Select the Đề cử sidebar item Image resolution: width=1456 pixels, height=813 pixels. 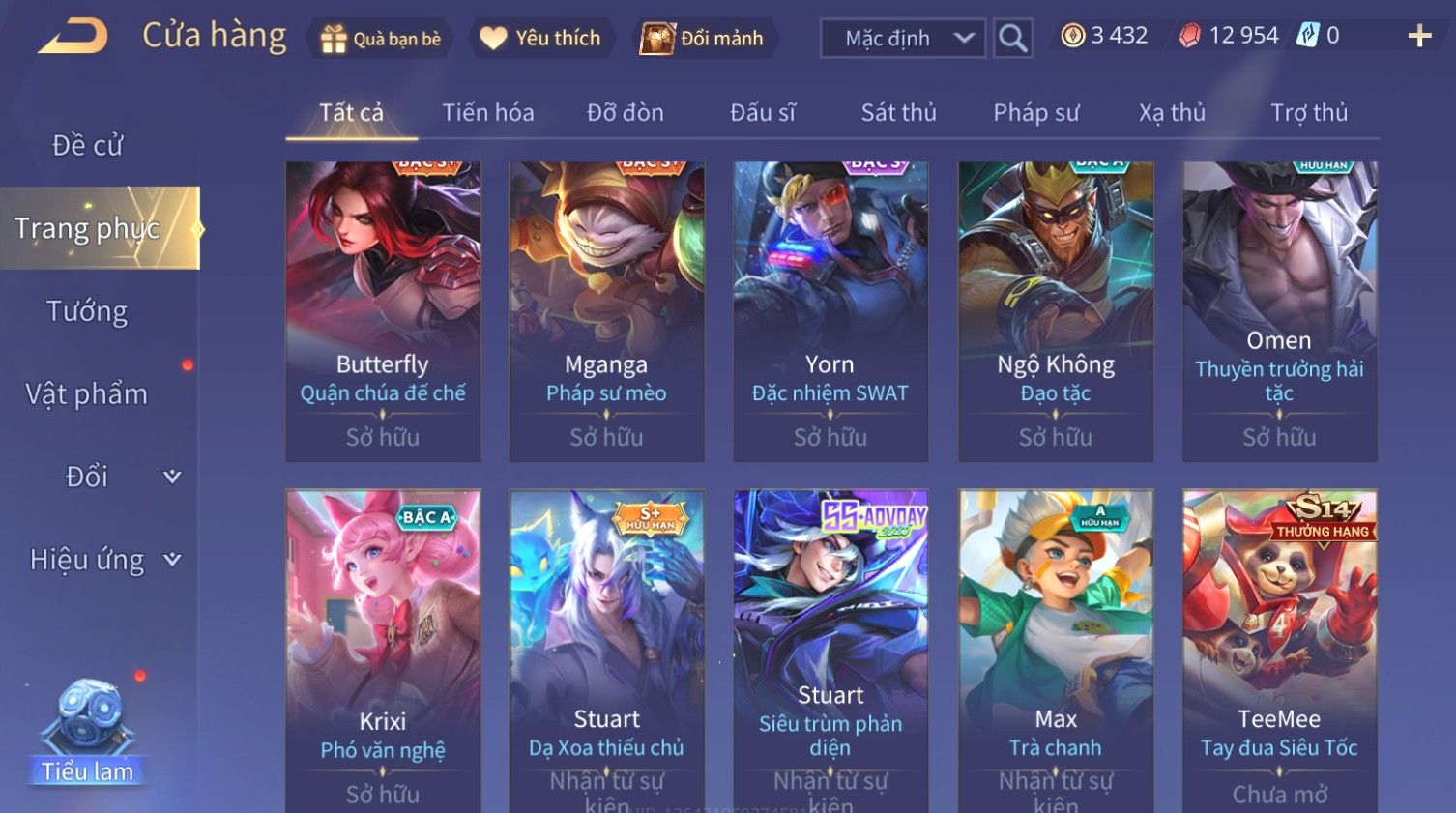(87, 145)
